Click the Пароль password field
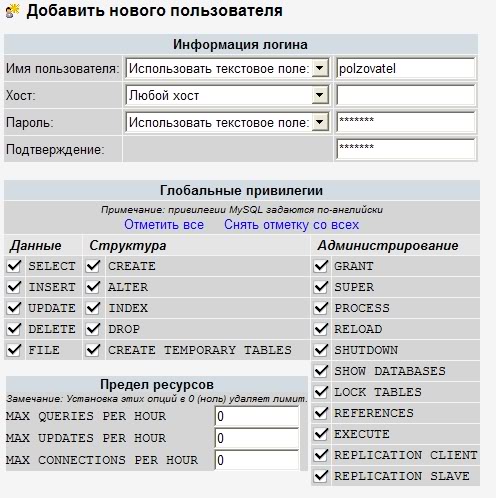 (406, 122)
